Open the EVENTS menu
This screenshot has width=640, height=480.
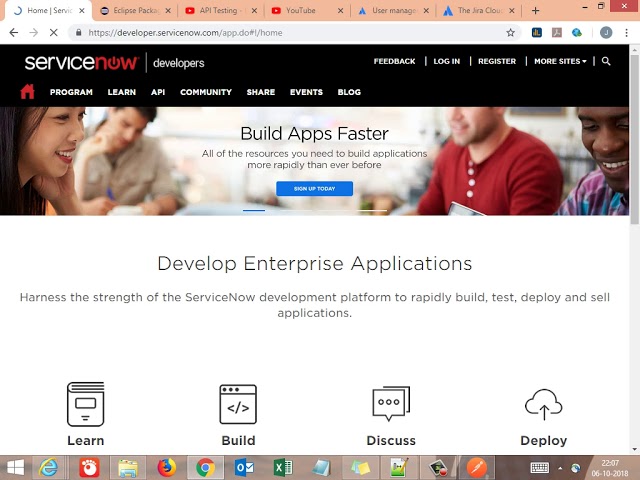306,92
